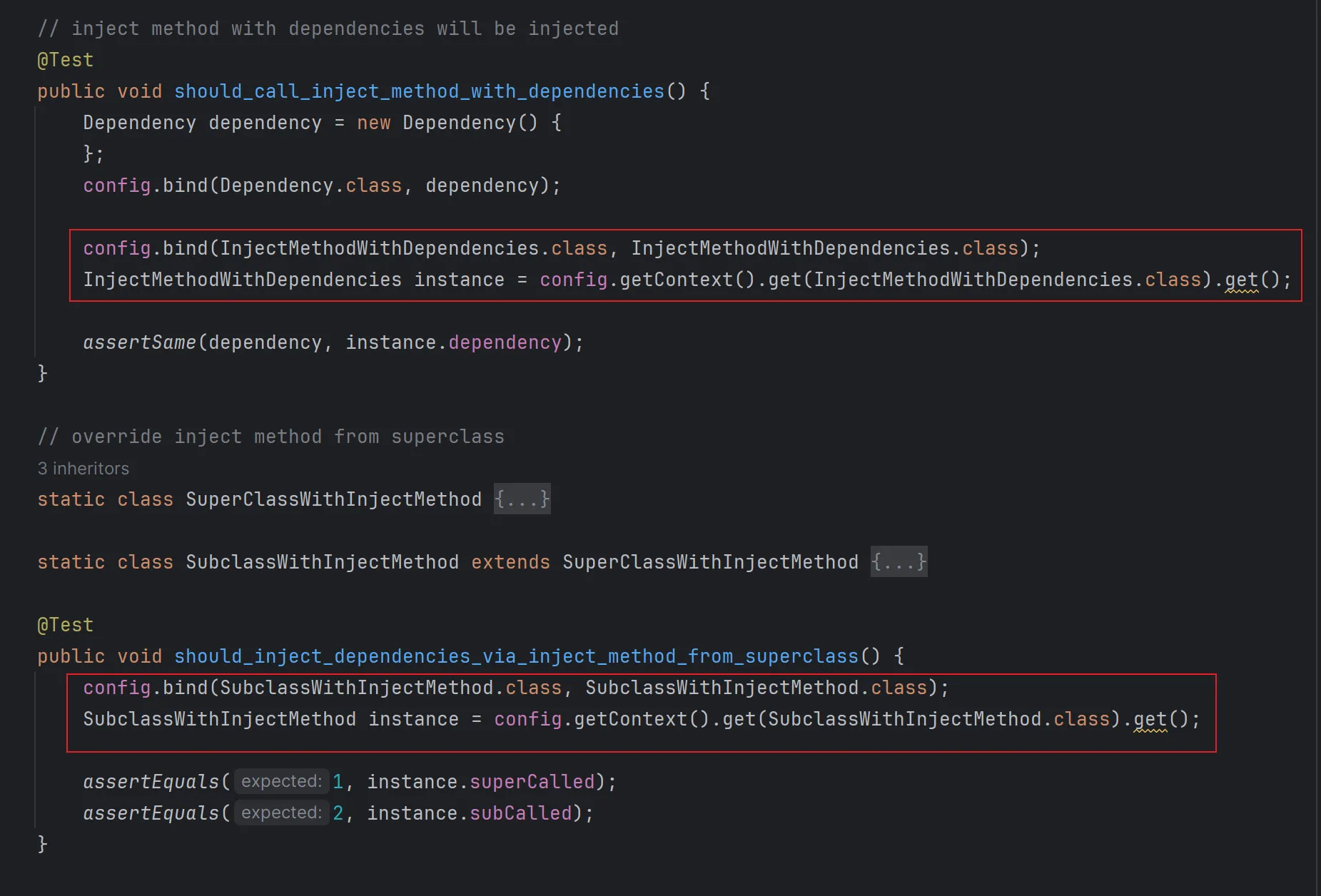Click the assertSame method call

click(x=139, y=342)
